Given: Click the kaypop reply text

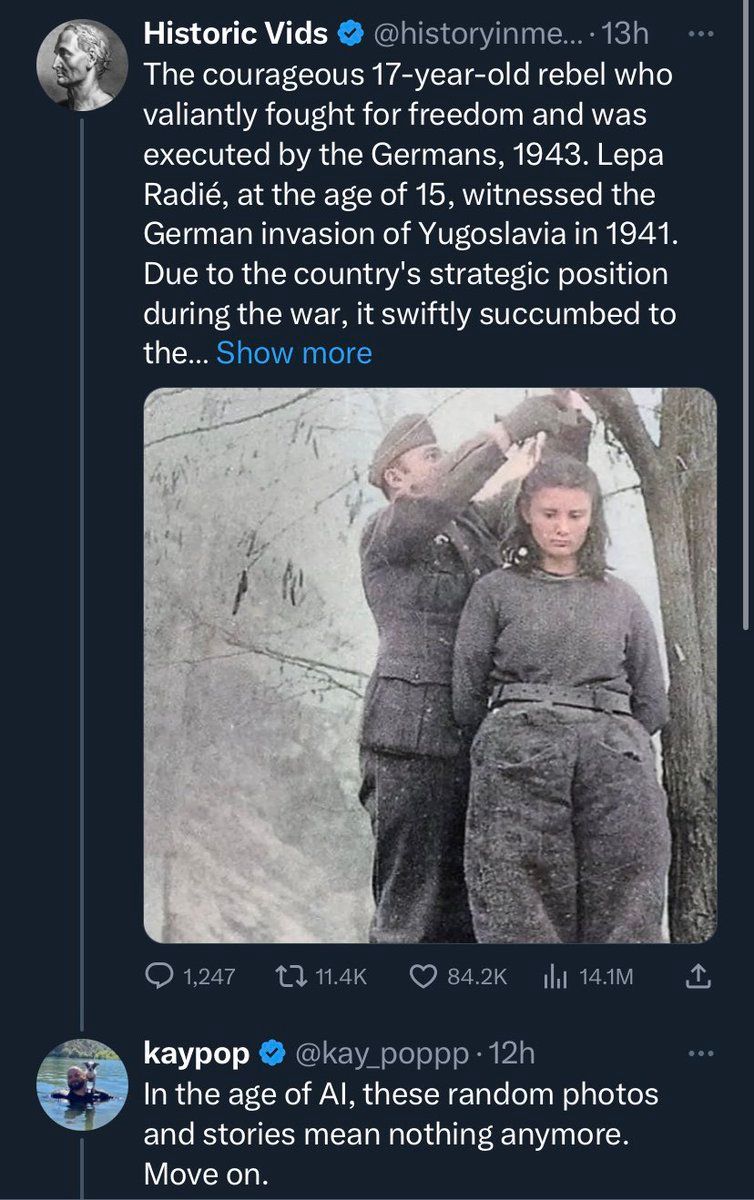Looking at the screenshot, I should (x=400, y=1133).
